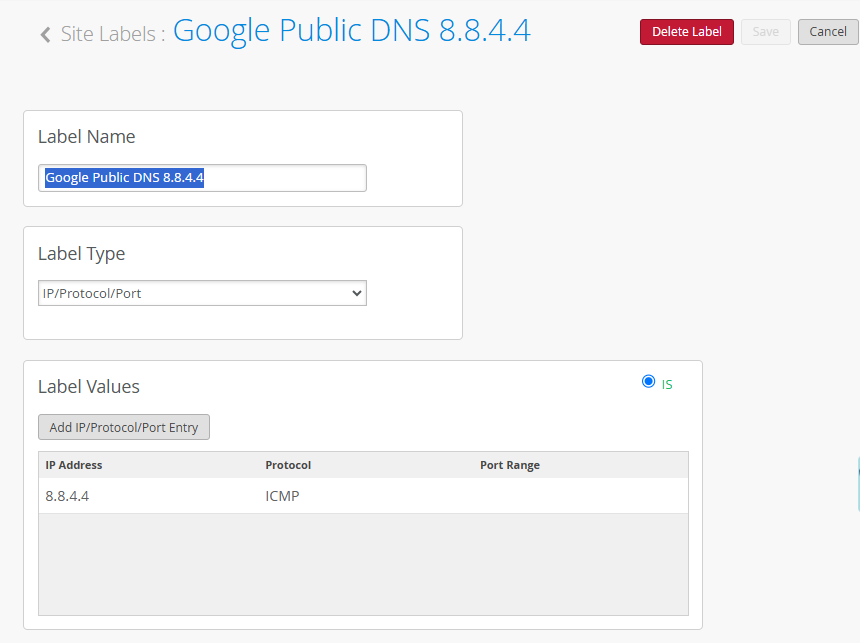Image resolution: width=860 pixels, height=643 pixels.
Task: Cancel editing this label
Action: click(828, 32)
